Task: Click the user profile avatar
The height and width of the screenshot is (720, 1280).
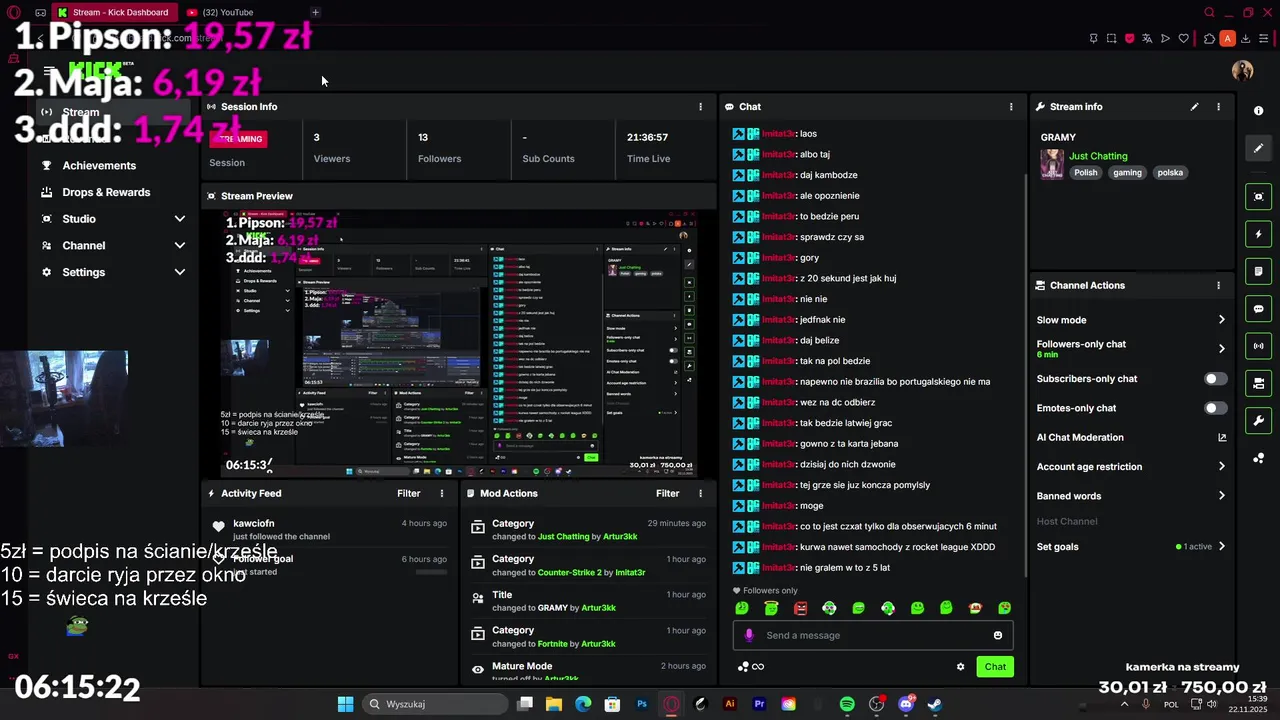Action: 1243,70
